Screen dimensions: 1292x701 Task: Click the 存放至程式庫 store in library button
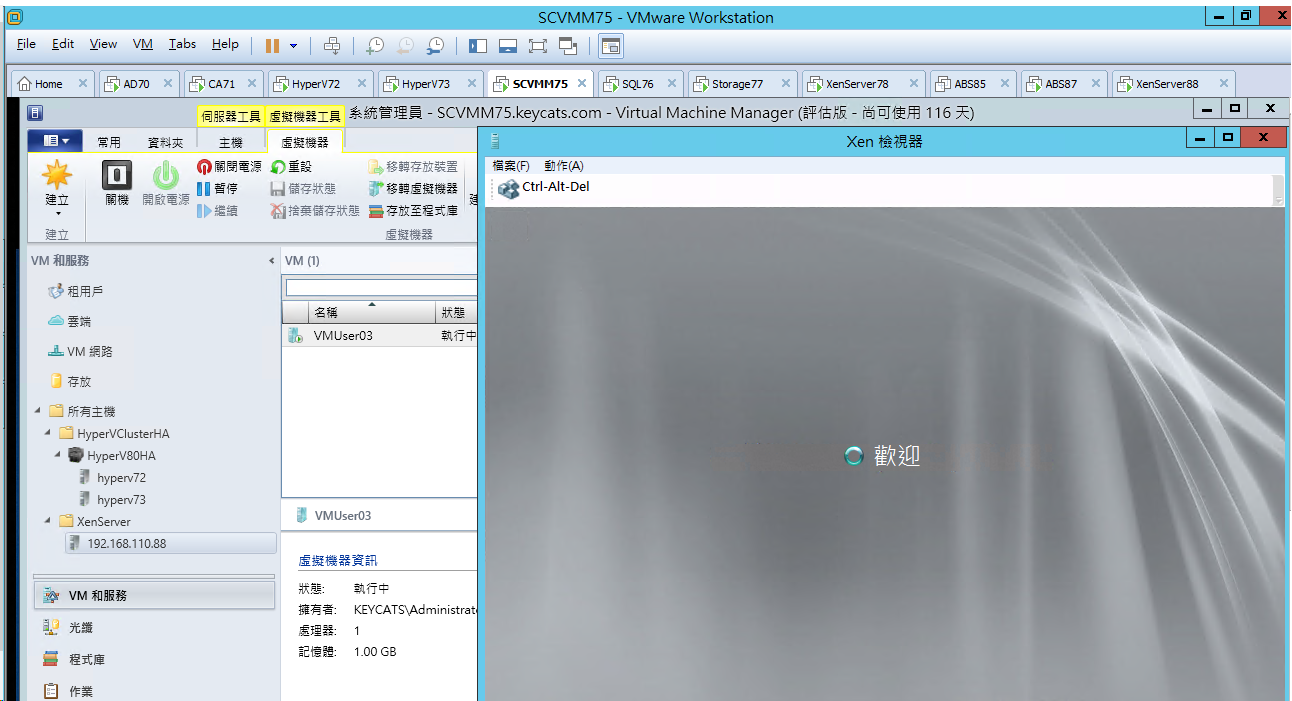coord(413,211)
